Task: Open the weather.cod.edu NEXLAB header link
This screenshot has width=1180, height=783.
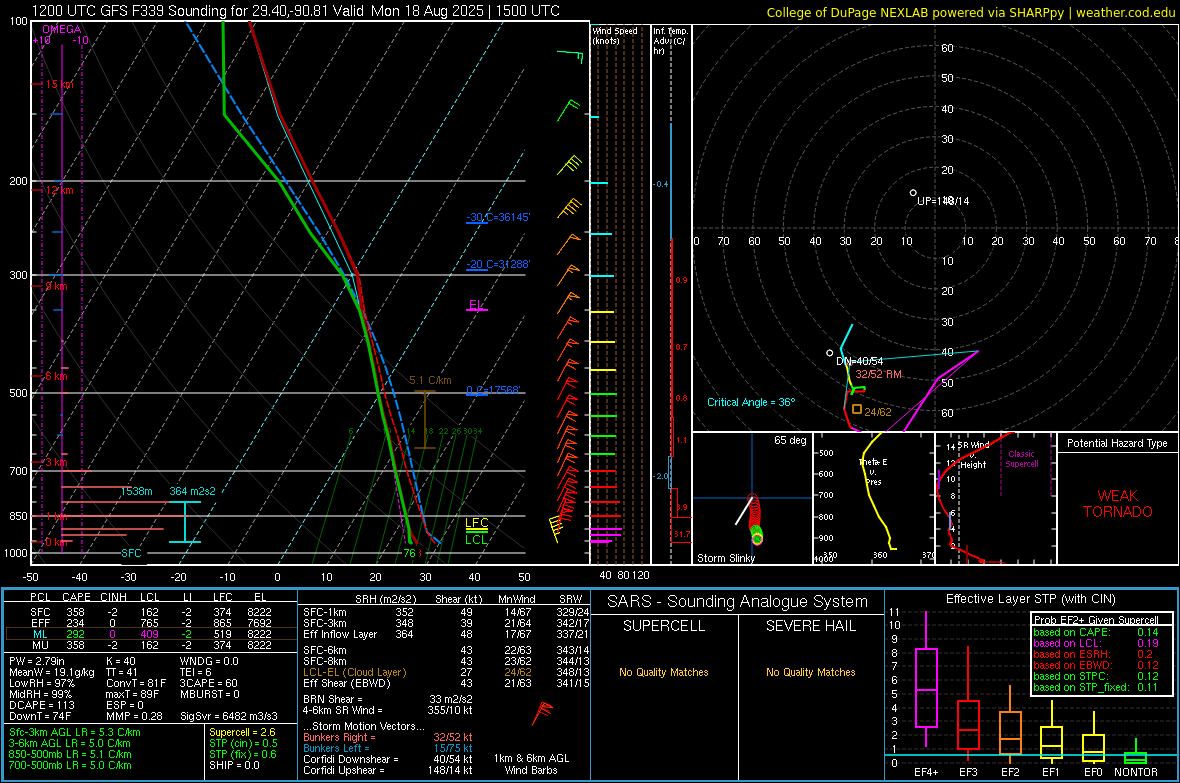Action: coord(971,12)
